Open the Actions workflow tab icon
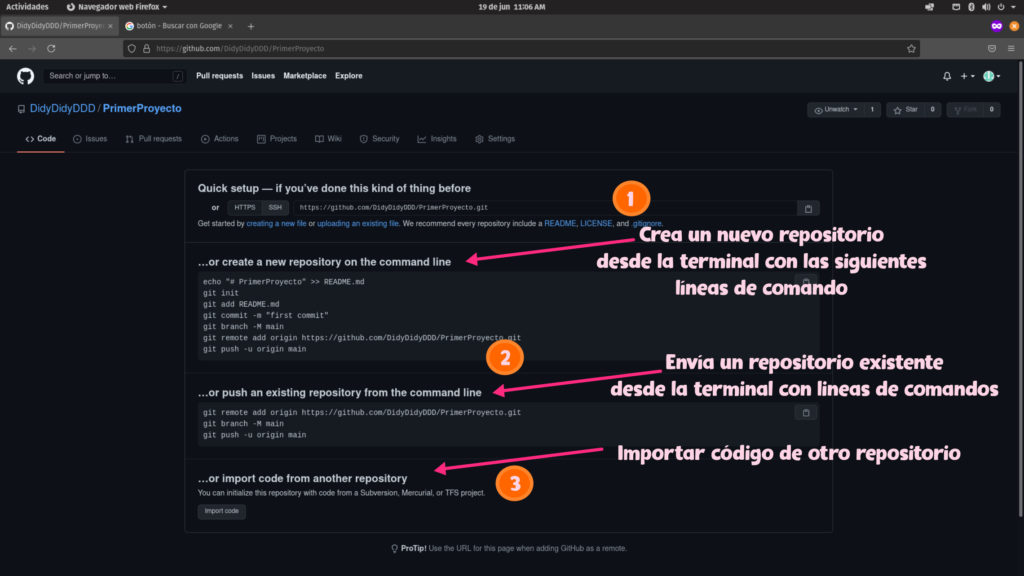Viewport: 1024px width, 576px height. (x=204, y=138)
